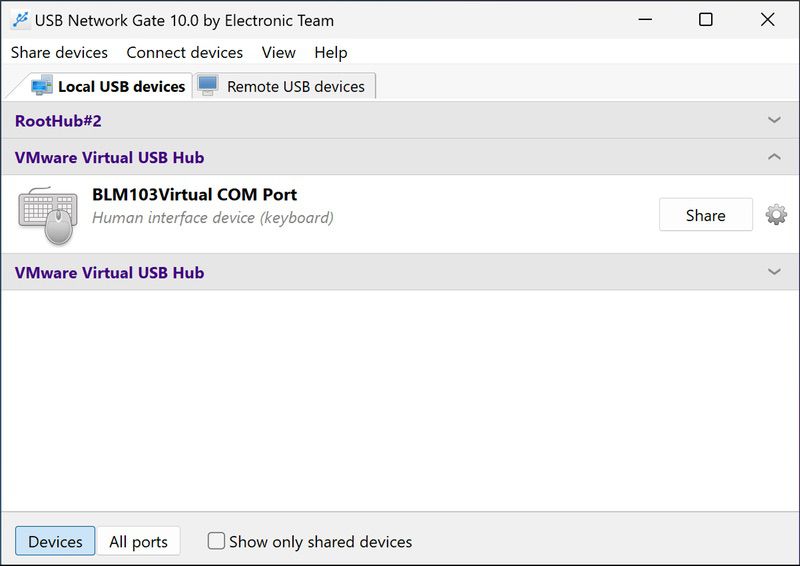Switch to Local USB devices tab
Screen dimensions: 800x566
(x=107, y=86)
